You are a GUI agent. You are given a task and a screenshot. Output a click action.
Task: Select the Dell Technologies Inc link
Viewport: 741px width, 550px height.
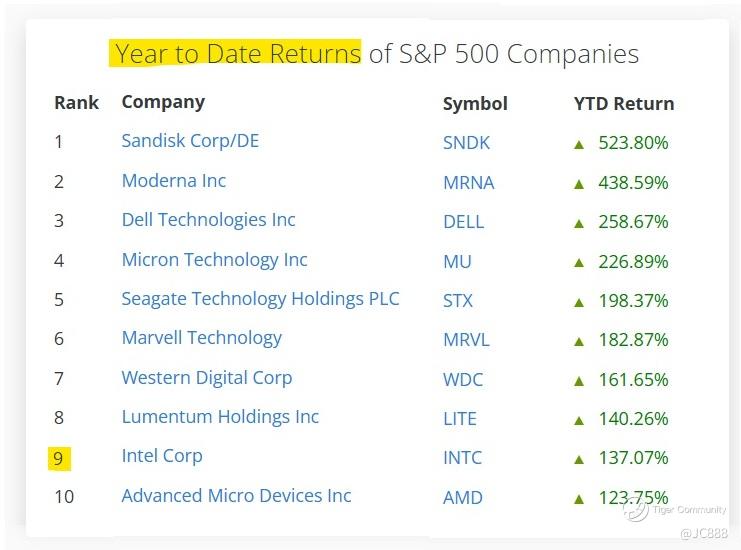coord(208,220)
